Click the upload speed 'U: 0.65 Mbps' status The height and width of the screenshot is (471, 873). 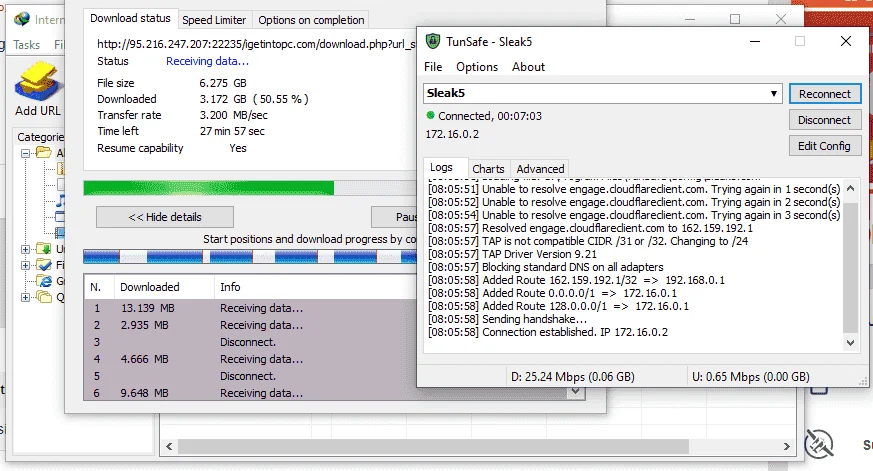(x=751, y=377)
